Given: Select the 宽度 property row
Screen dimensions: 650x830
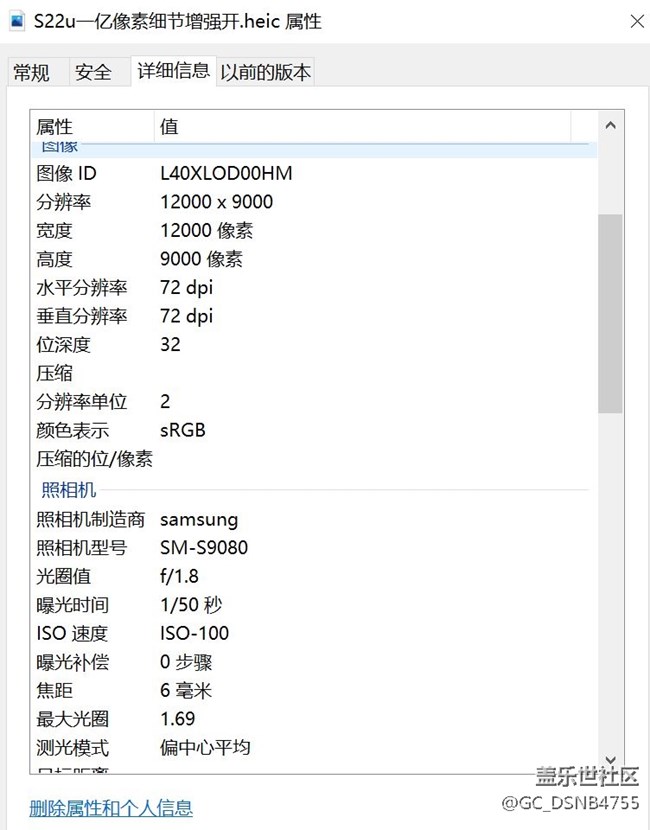Looking at the screenshot, I should pyautogui.click(x=314, y=230).
